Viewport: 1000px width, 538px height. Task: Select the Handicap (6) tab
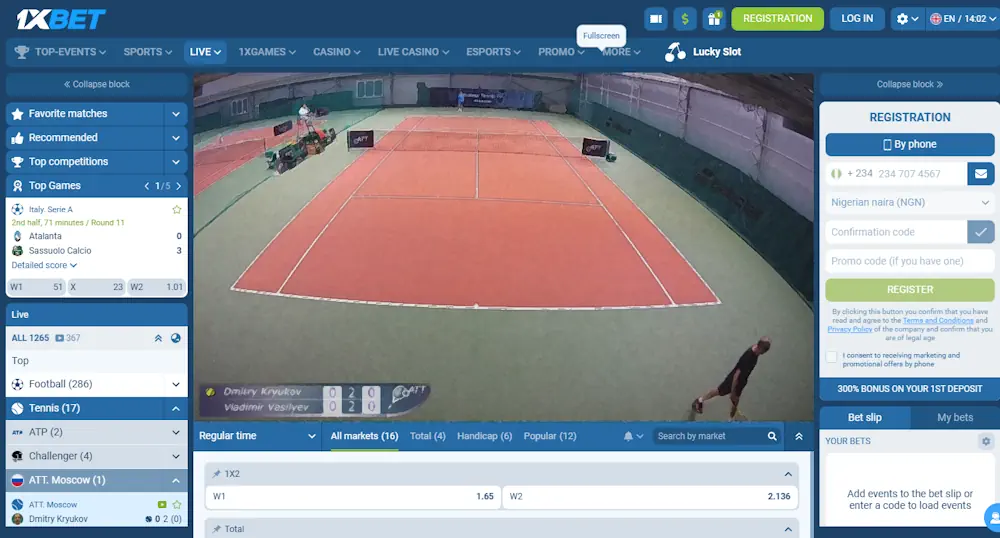[x=484, y=436]
